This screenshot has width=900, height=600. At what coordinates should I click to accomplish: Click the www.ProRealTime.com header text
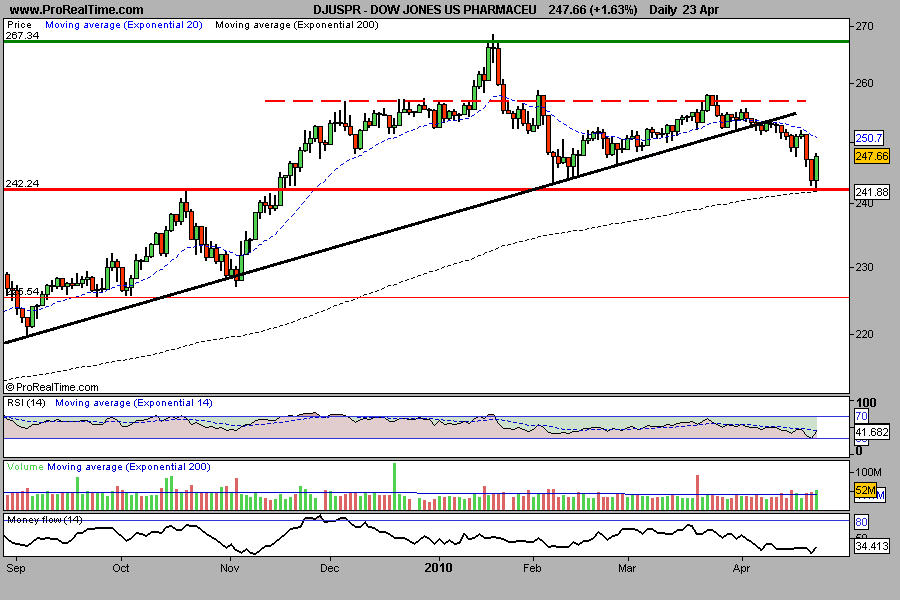pos(76,10)
